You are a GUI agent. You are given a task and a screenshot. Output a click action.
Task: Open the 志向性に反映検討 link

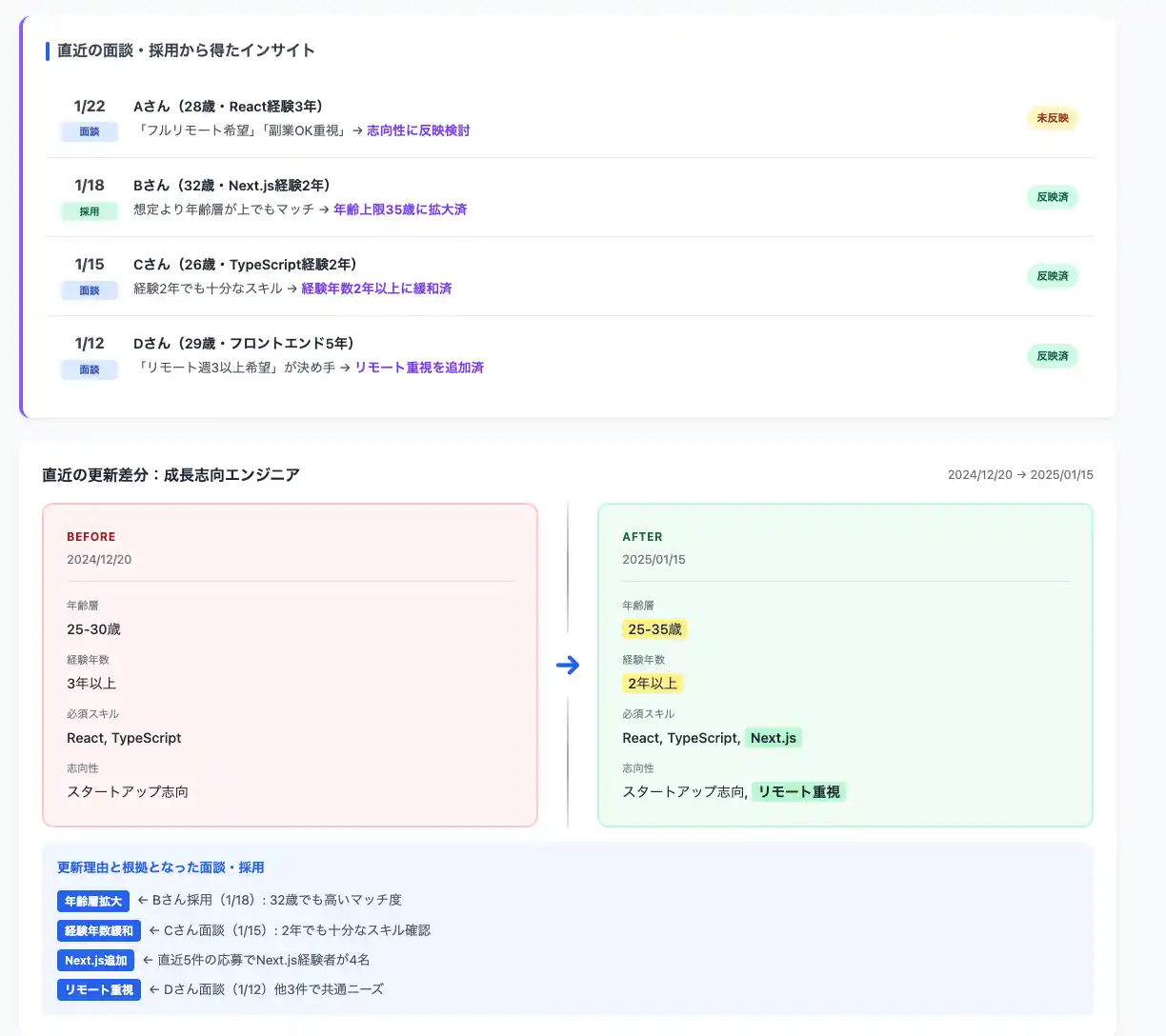pos(418,130)
